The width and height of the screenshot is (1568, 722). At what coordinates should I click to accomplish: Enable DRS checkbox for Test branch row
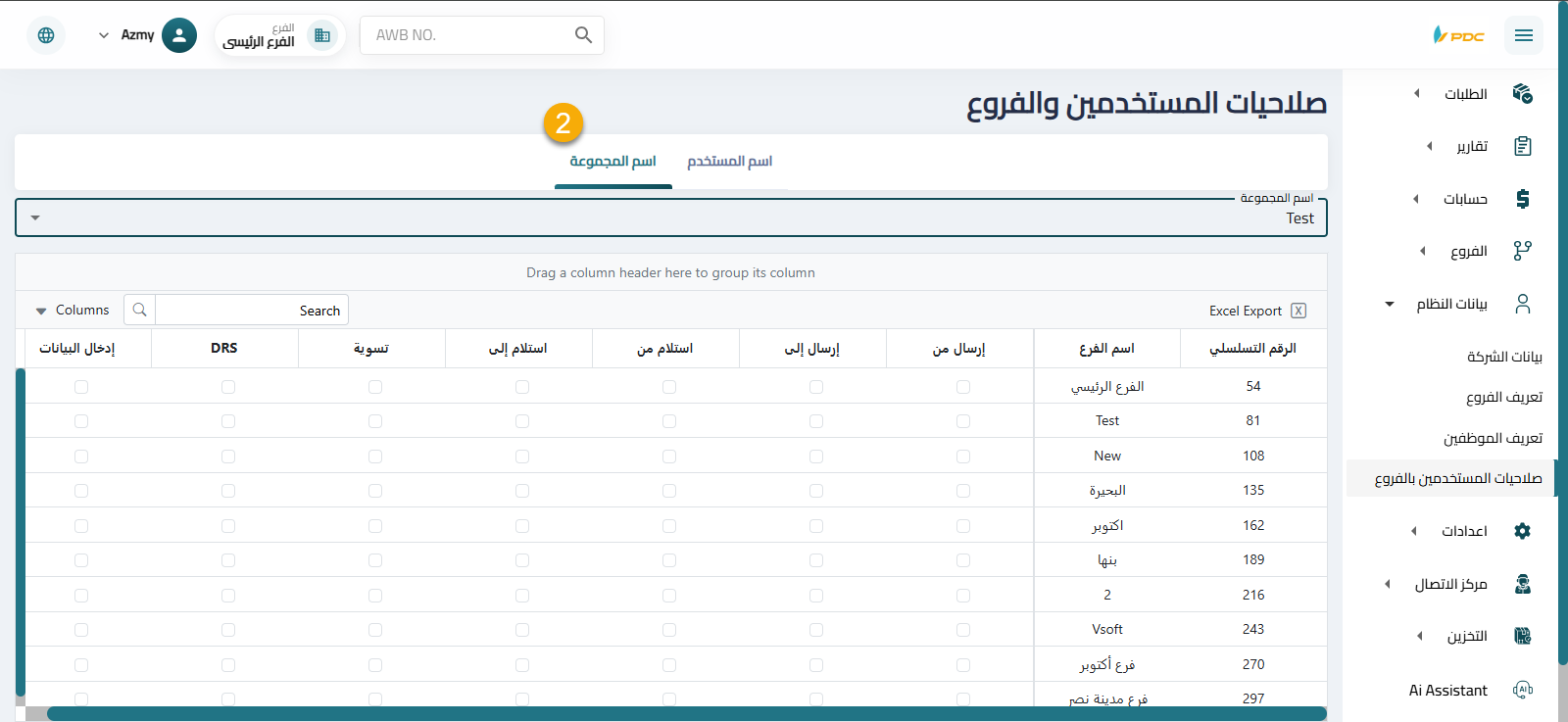point(228,421)
